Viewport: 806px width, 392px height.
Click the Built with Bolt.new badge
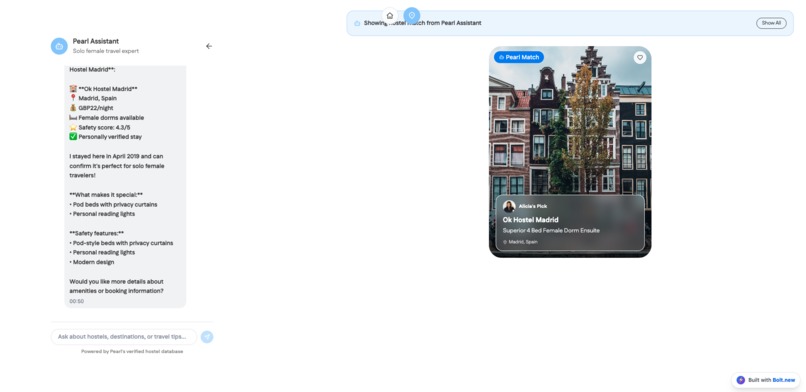click(766, 380)
